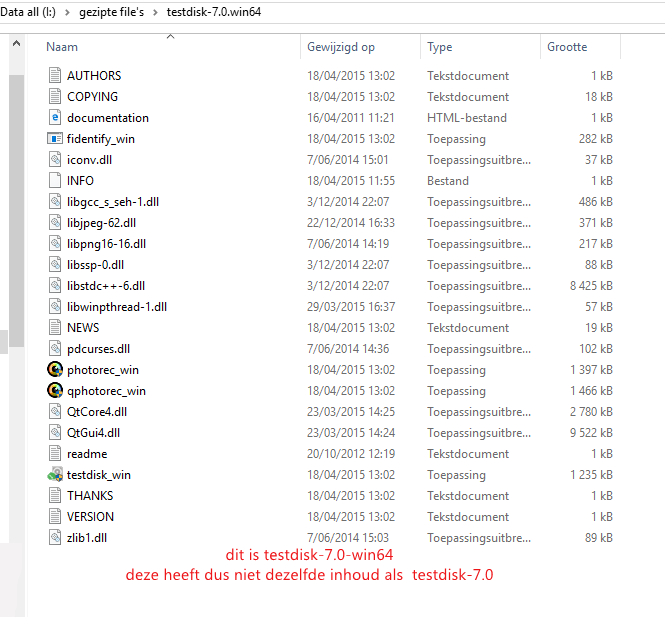Click the 'HTML-bestand' type cell
The width and height of the screenshot is (665, 617).
tap(467, 118)
